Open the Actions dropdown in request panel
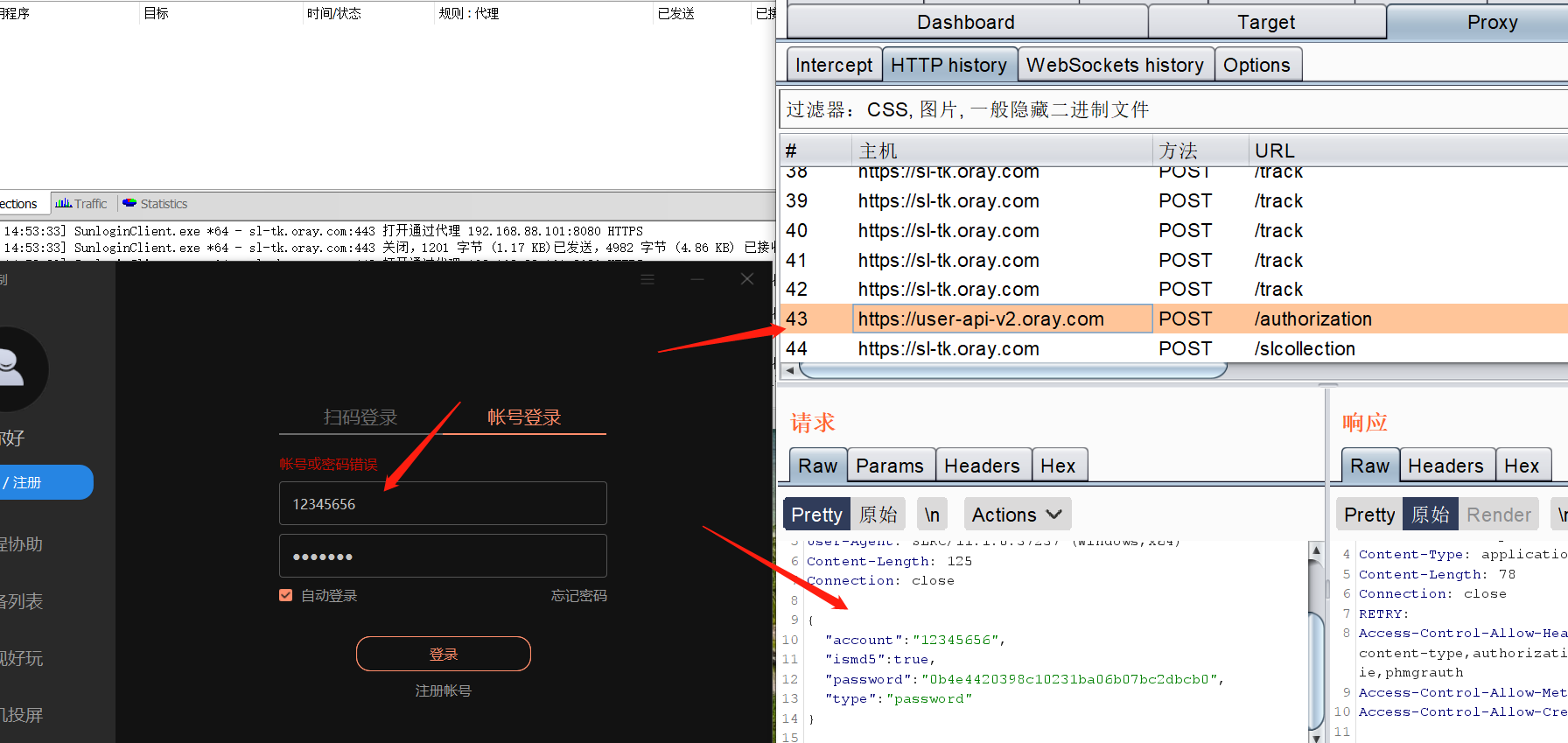Image resolution: width=1568 pixels, height=743 pixels. (x=1017, y=515)
